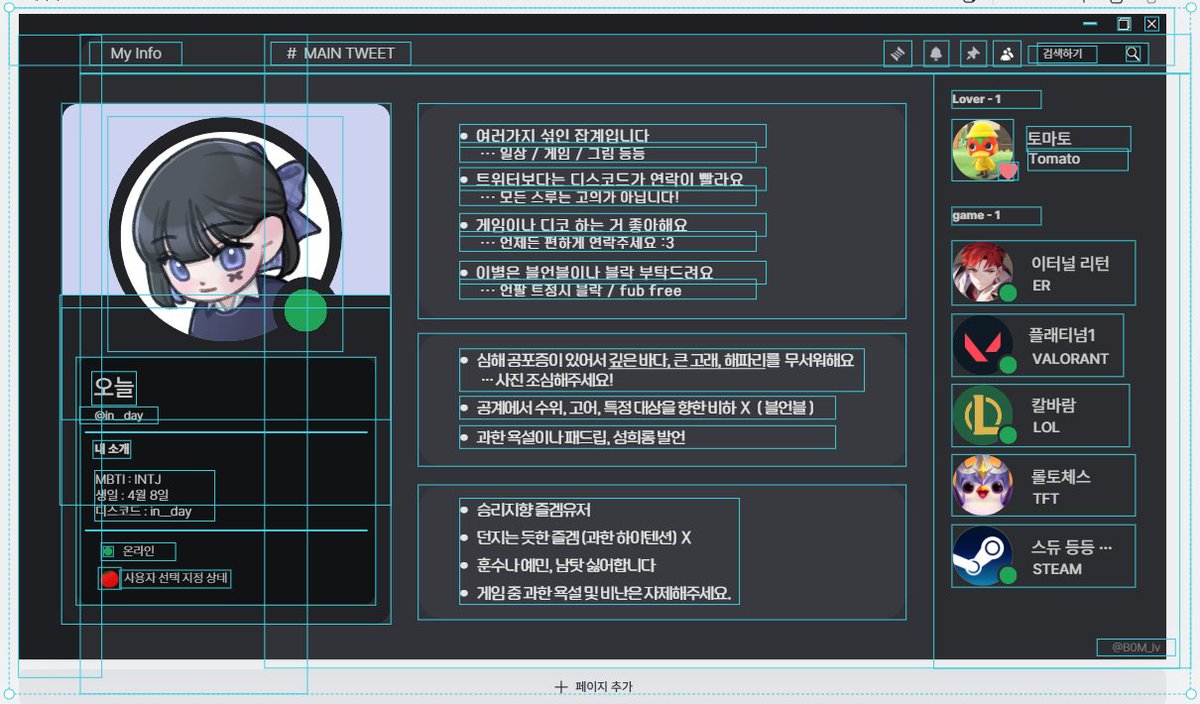Viewport: 1200px width, 704px height.
Task: Select the 온라인 status label
Action: point(139,551)
